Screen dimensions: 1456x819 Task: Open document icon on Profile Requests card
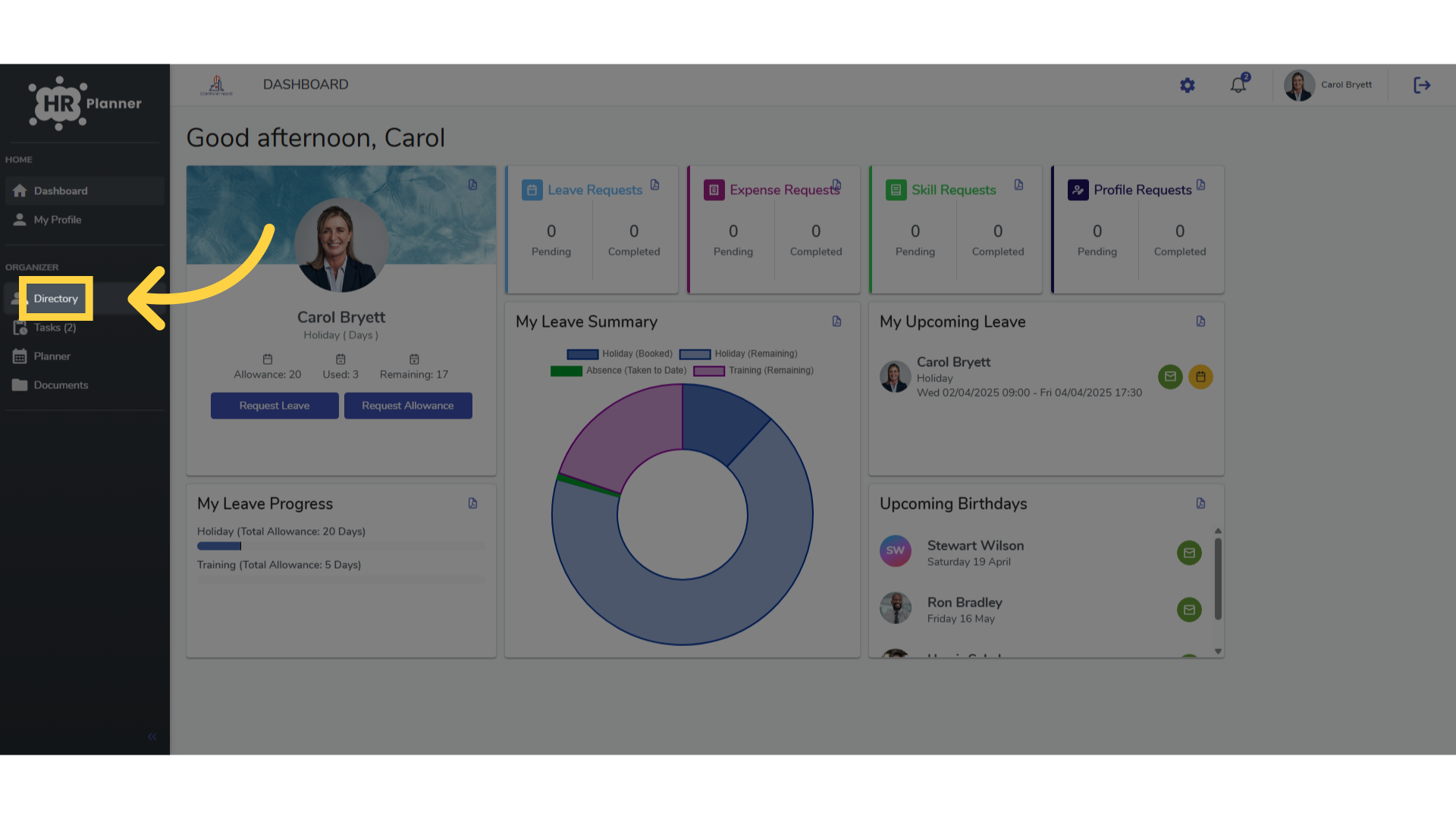click(x=1201, y=185)
